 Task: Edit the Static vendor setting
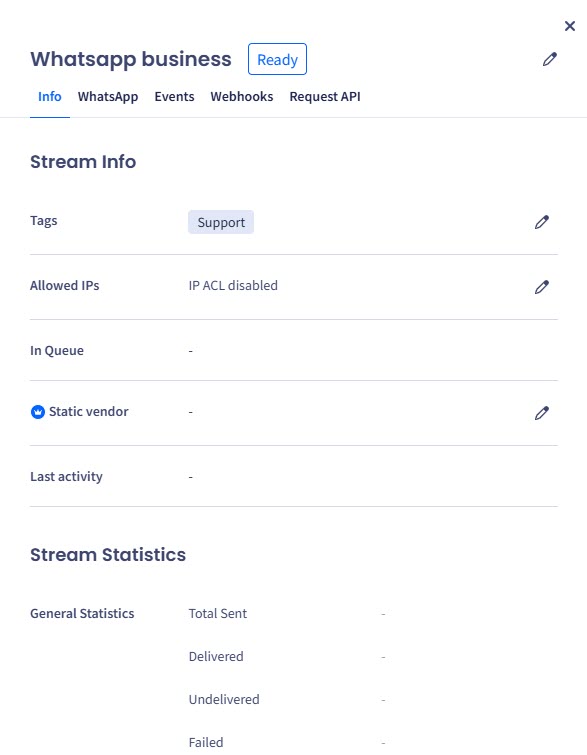point(541,413)
